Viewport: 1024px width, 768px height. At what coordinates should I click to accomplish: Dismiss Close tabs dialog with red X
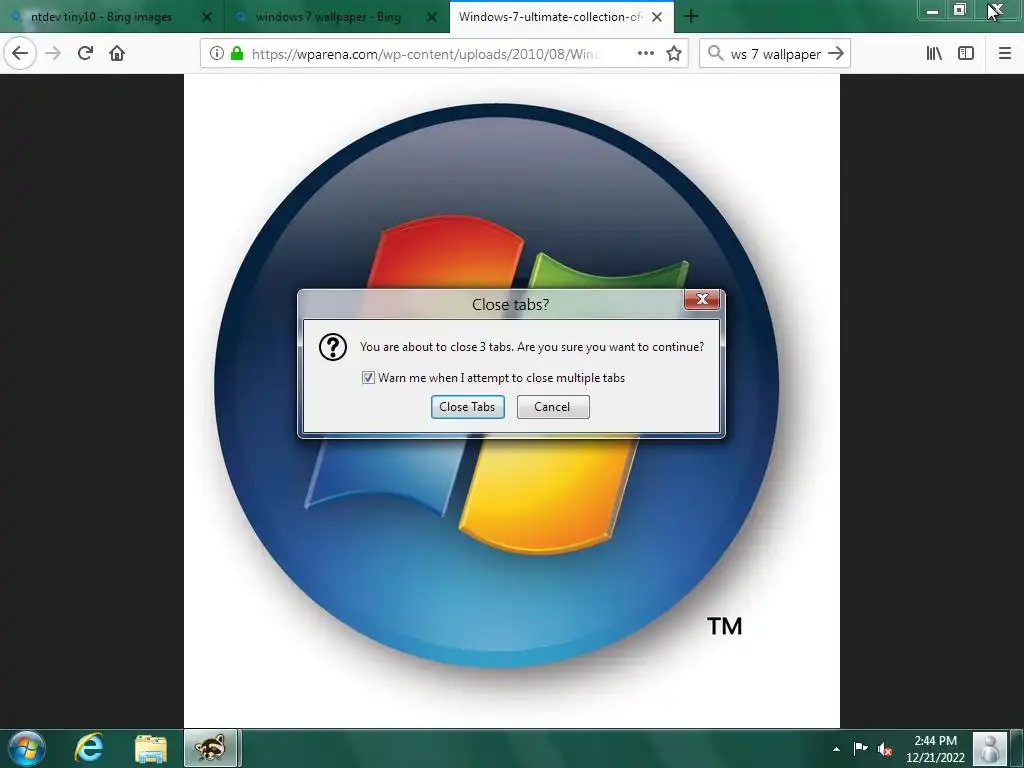point(702,299)
